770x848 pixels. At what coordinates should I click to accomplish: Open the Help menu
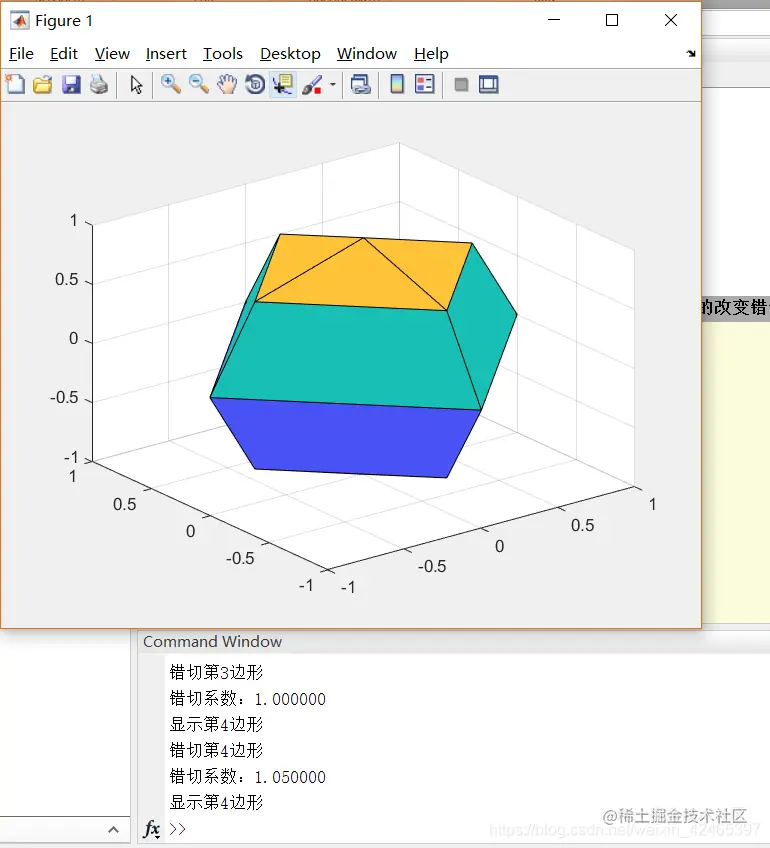431,54
